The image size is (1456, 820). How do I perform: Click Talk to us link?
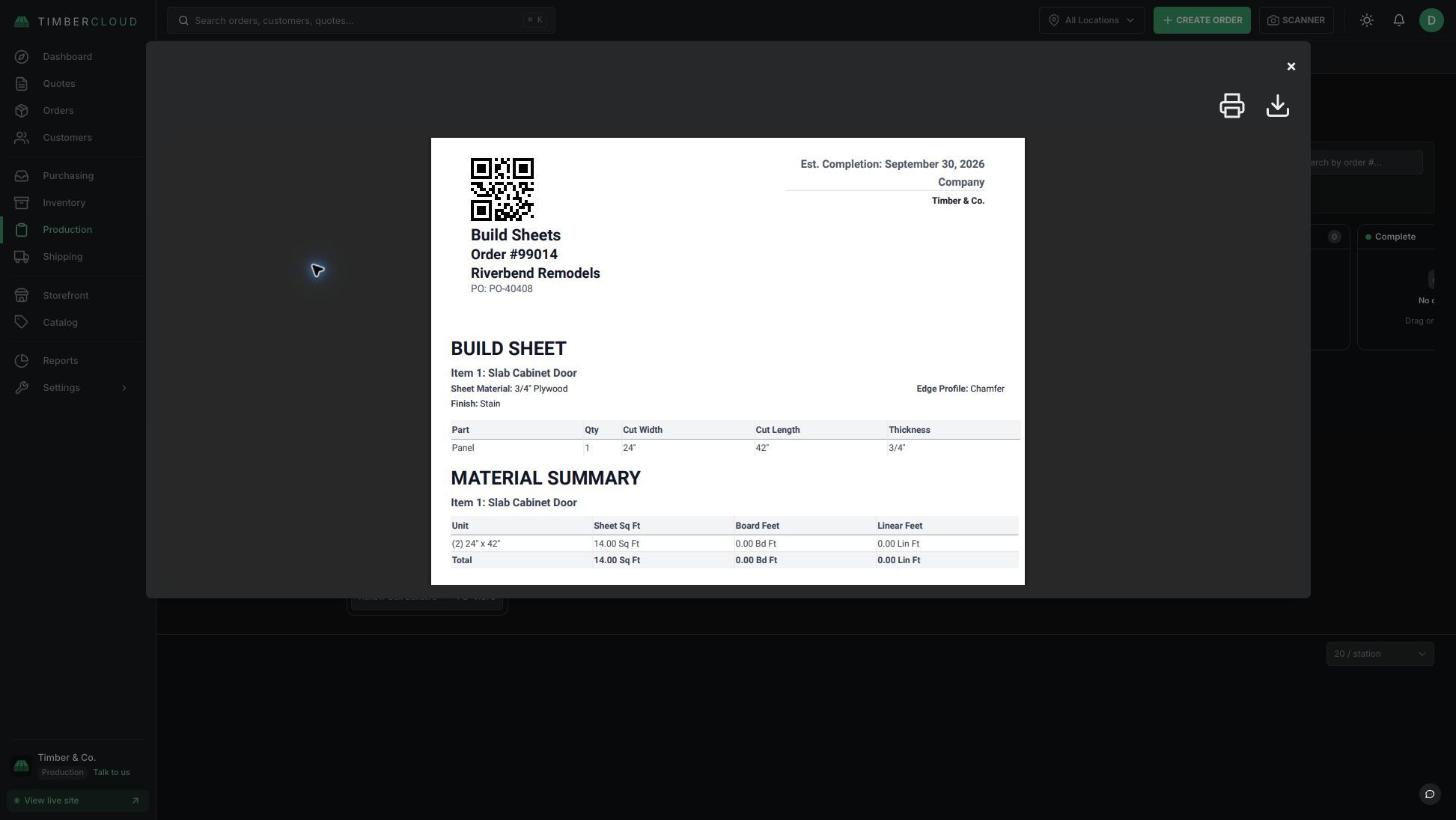click(112, 773)
